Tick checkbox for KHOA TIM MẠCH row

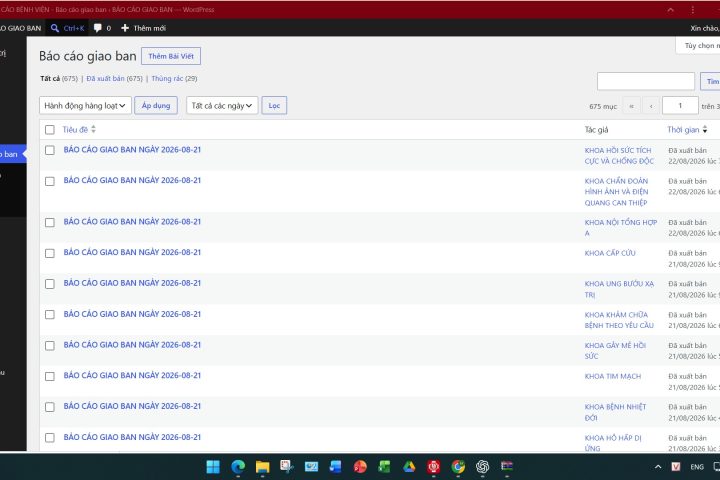[50, 376]
